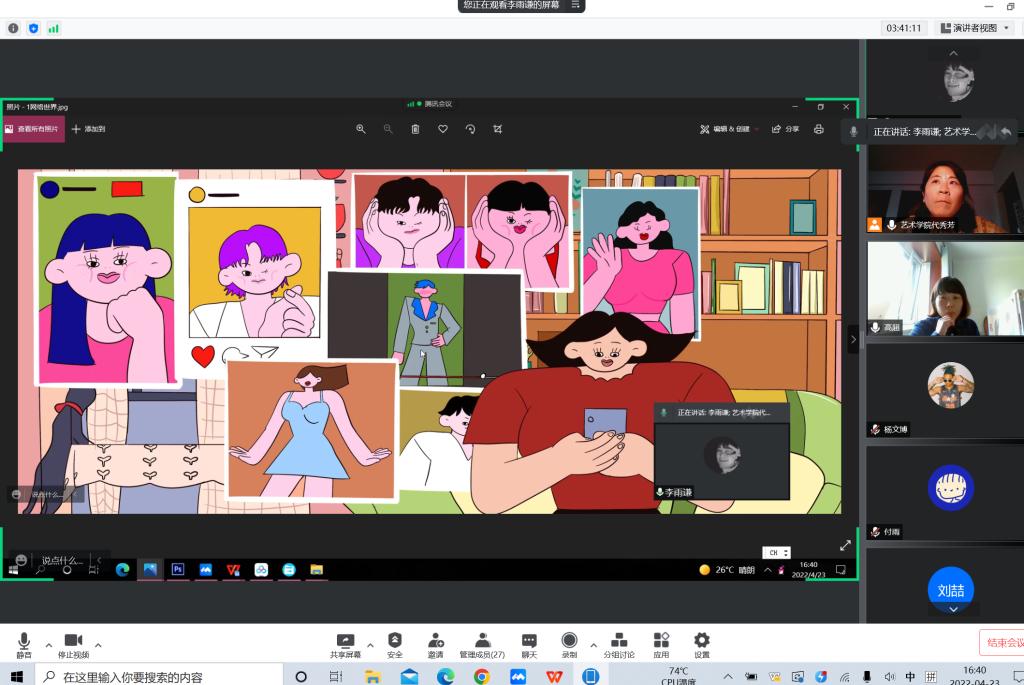
Task: Click 说点什么 chat input on shared screen
Action: point(63,560)
